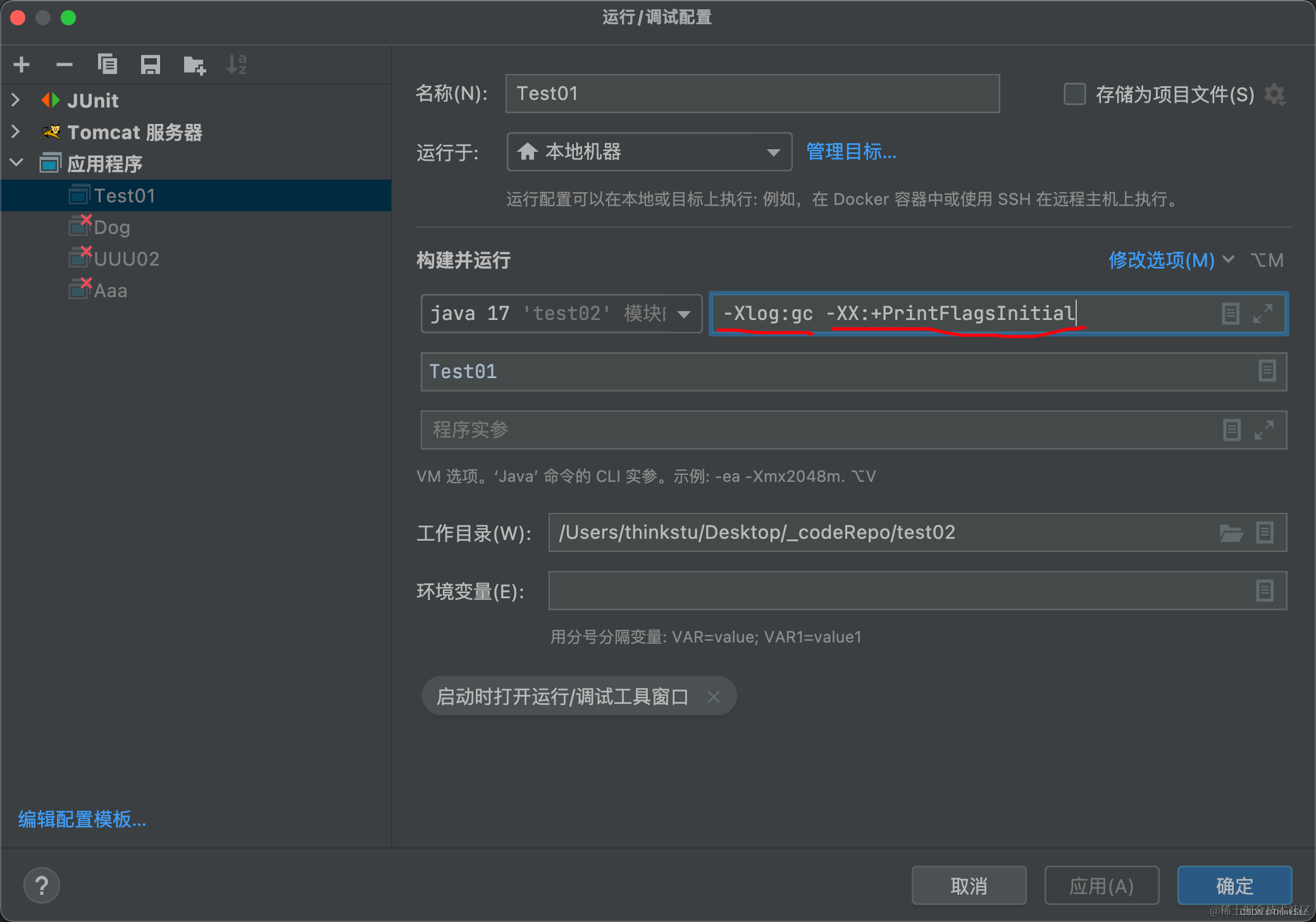Click the browse folder icon for working directory

[x=1231, y=533]
